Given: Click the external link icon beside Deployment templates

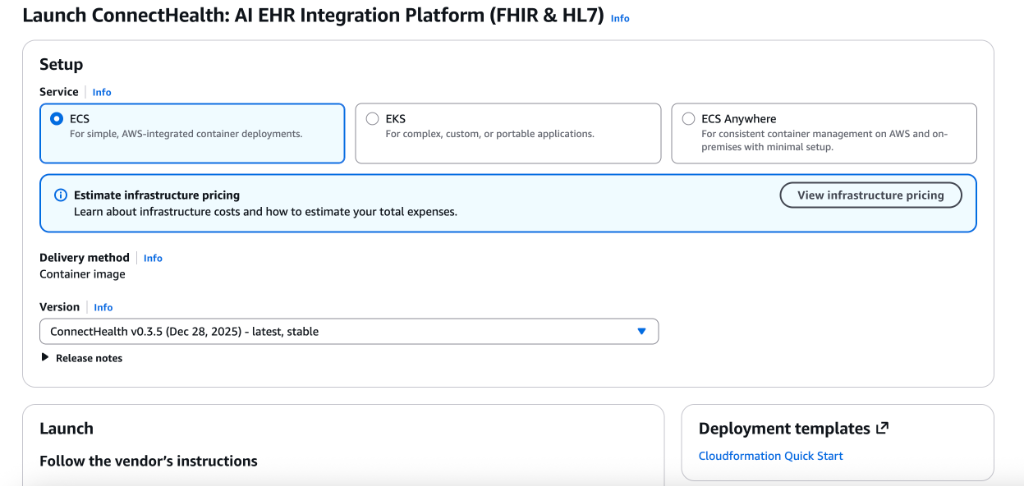Looking at the screenshot, I should point(881,428).
